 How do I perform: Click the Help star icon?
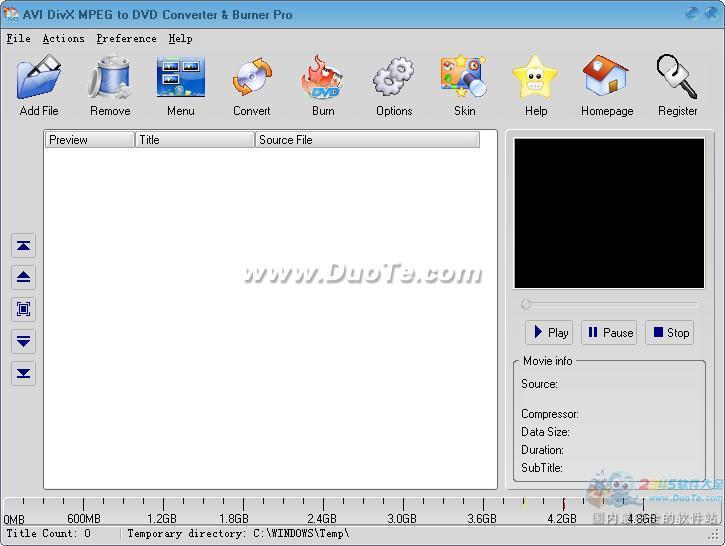[x=535, y=77]
